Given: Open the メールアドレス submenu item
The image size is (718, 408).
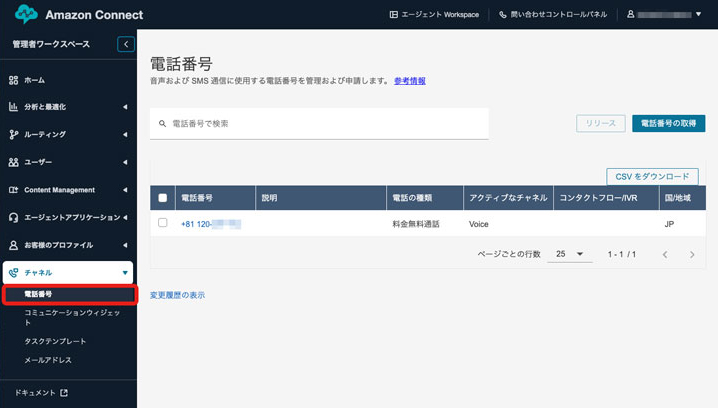Looking at the screenshot, I should (x=48, y=360).
